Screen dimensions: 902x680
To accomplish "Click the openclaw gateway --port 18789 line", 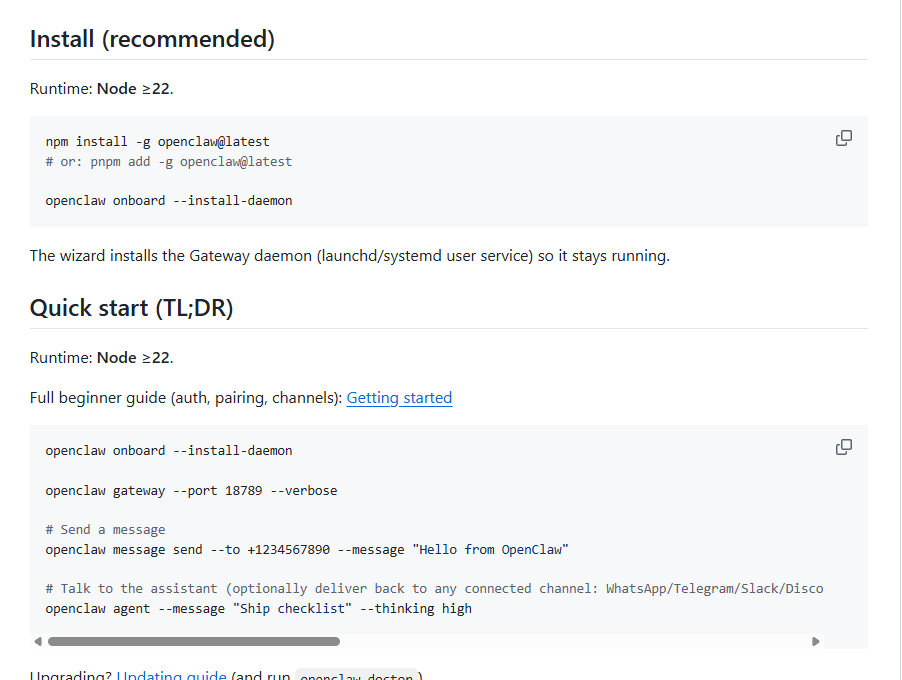I will point(191,490).
